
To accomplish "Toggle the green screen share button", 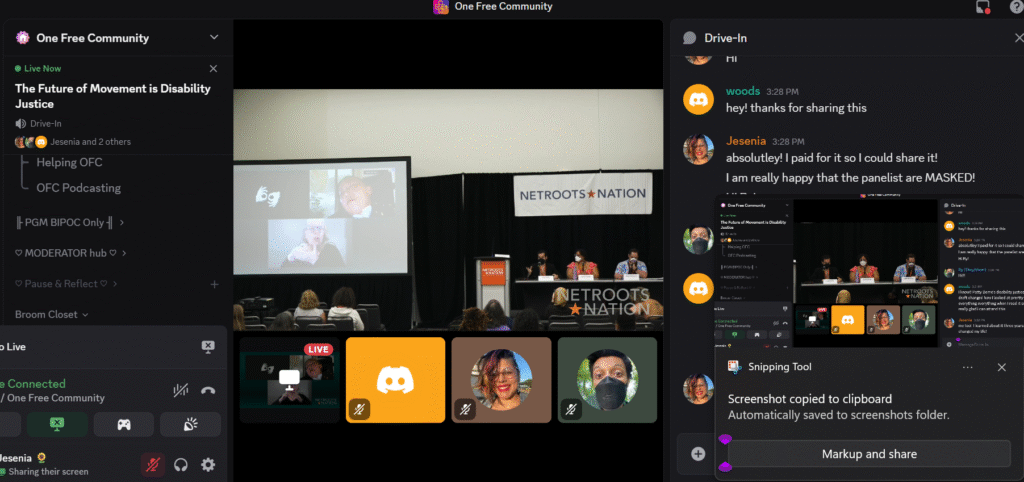I will [x=56, y=424].
